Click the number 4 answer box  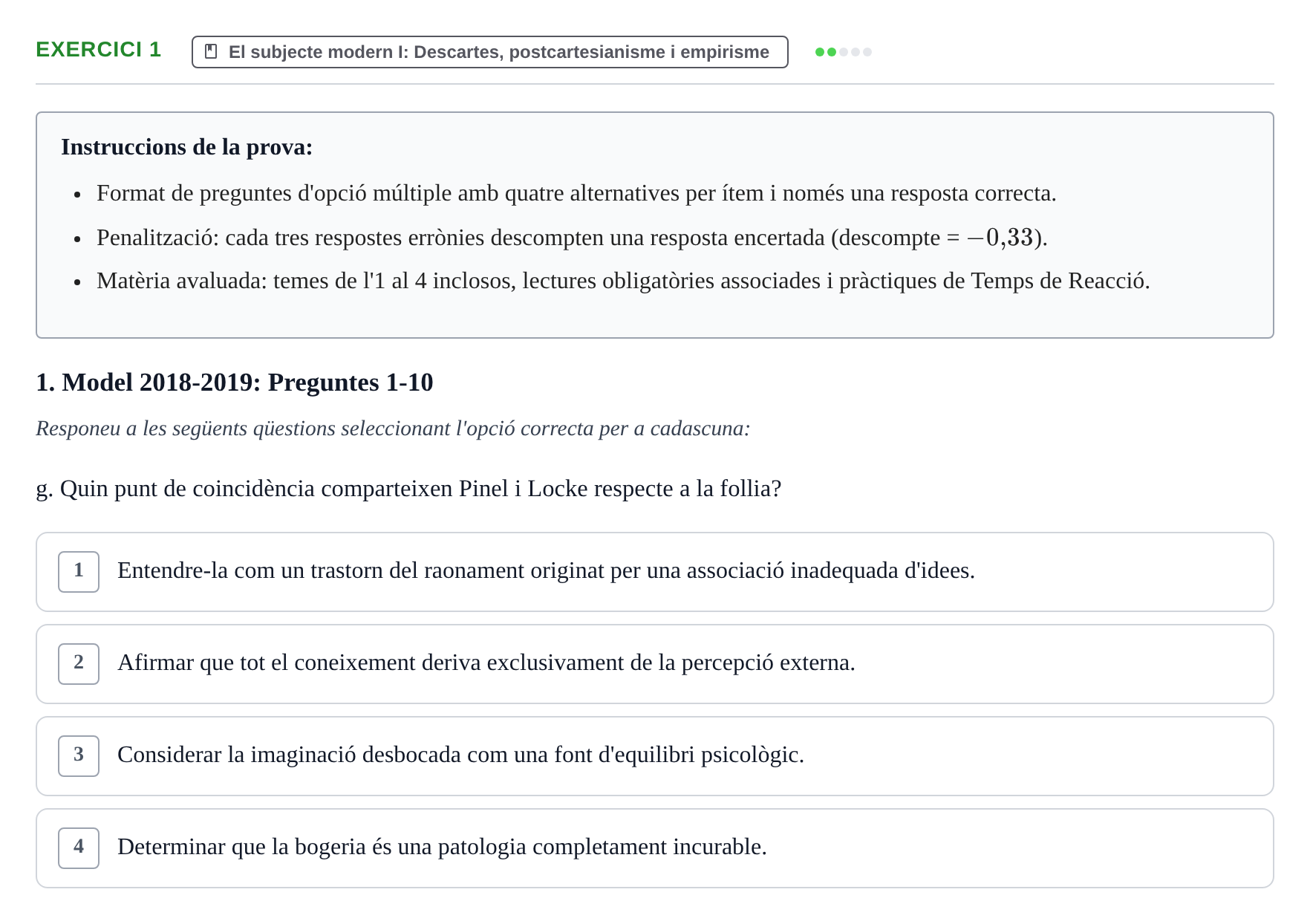point(79,848)
